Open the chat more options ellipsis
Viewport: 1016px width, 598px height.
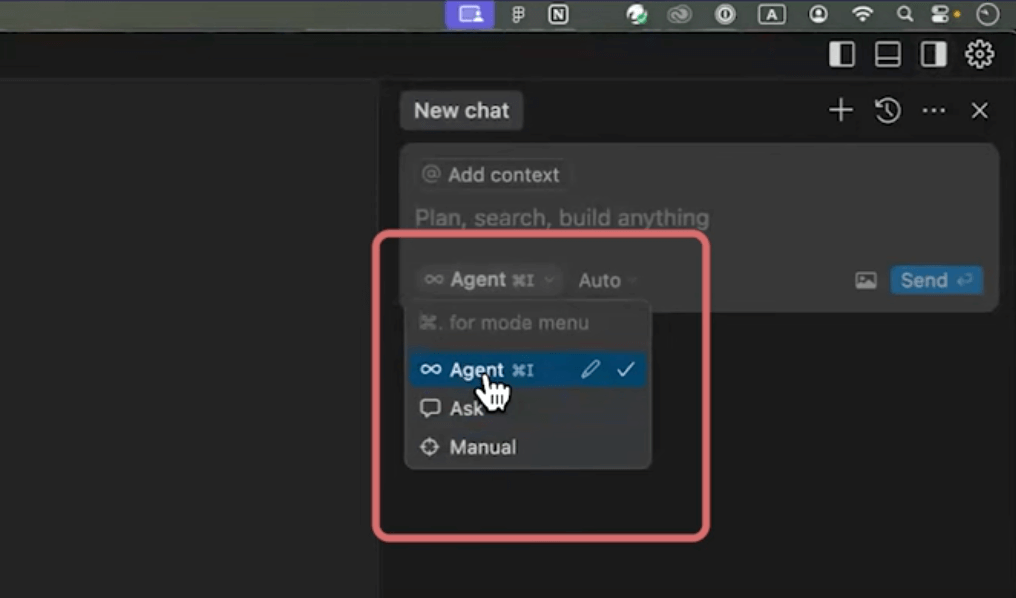[x=934, y=110]
